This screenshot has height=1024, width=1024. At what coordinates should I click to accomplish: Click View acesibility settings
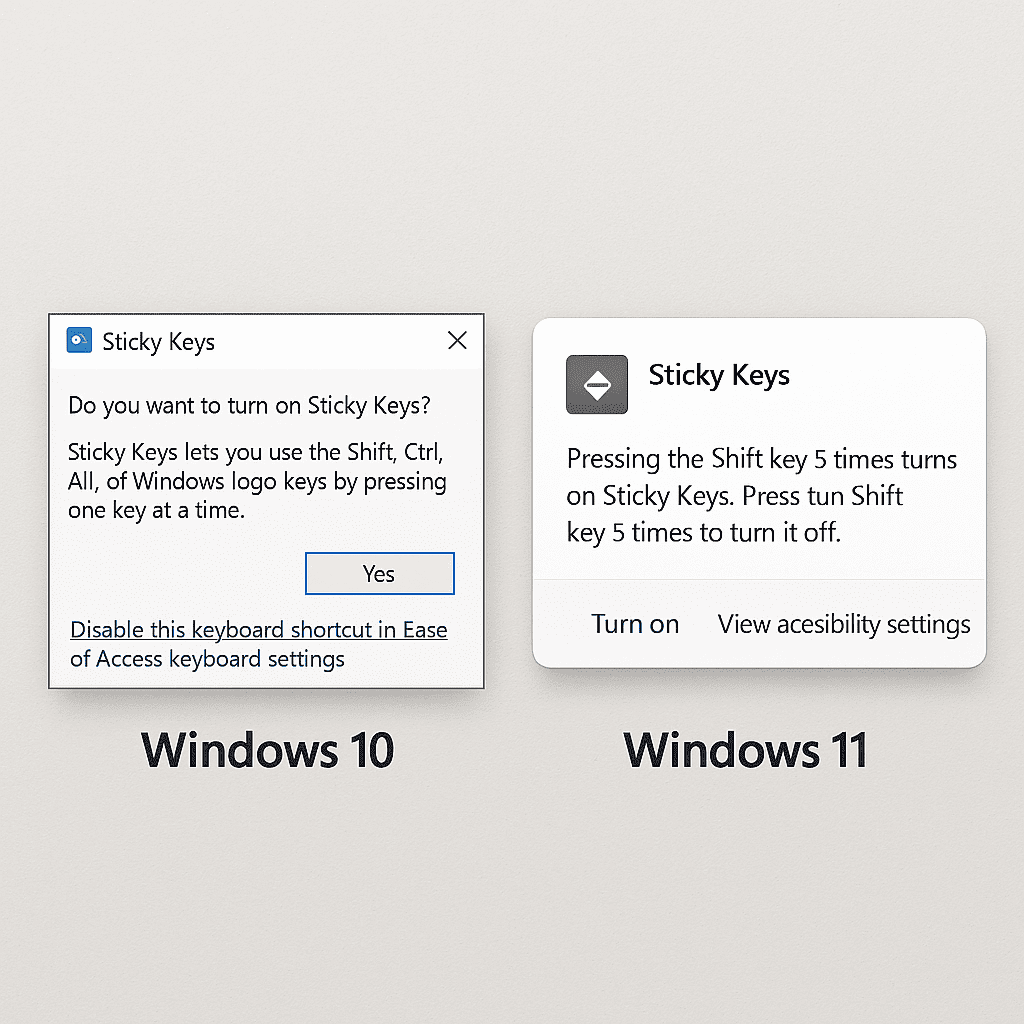click(843, 623)
